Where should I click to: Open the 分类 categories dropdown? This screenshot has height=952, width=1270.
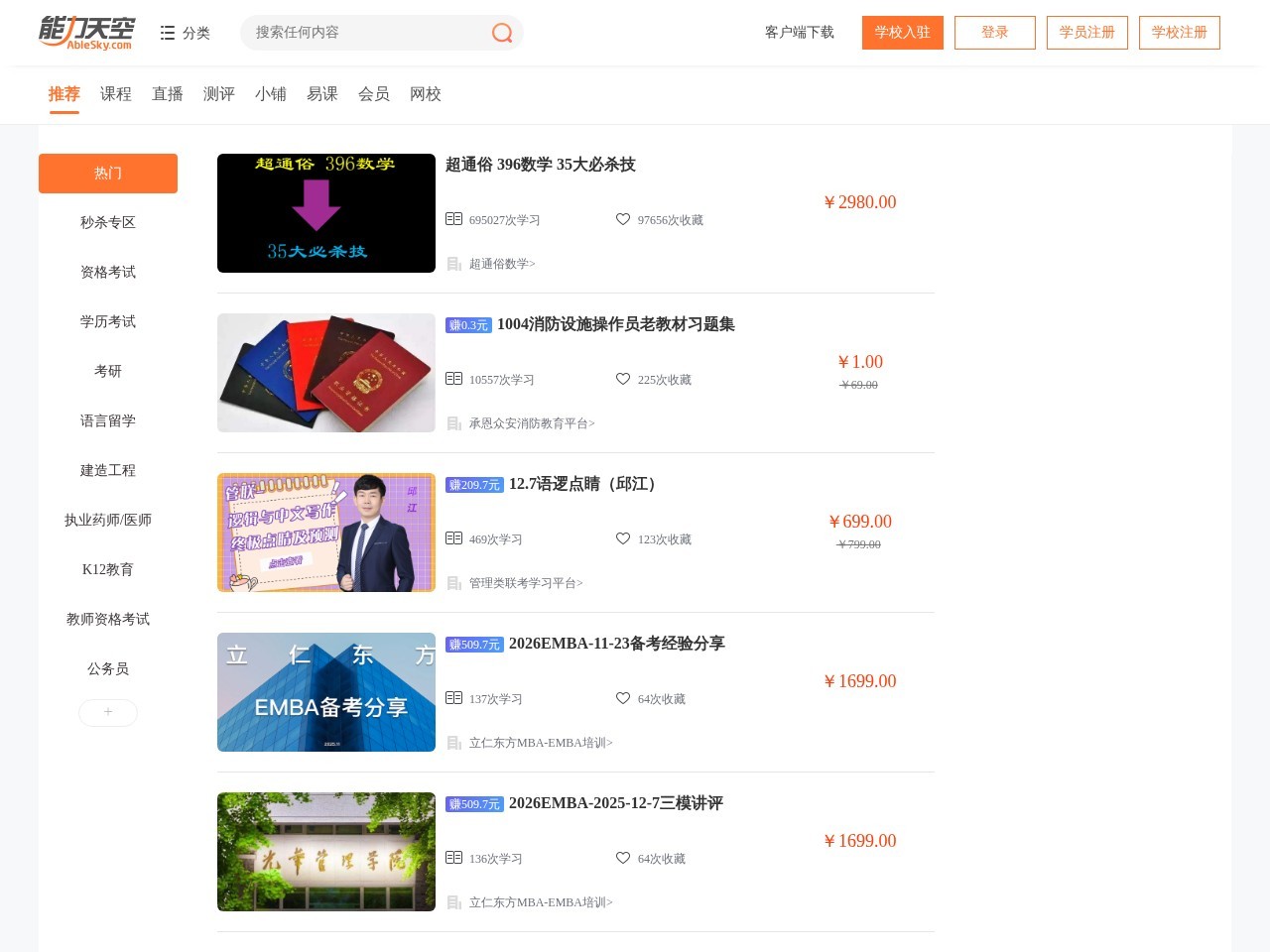point(185,33)
